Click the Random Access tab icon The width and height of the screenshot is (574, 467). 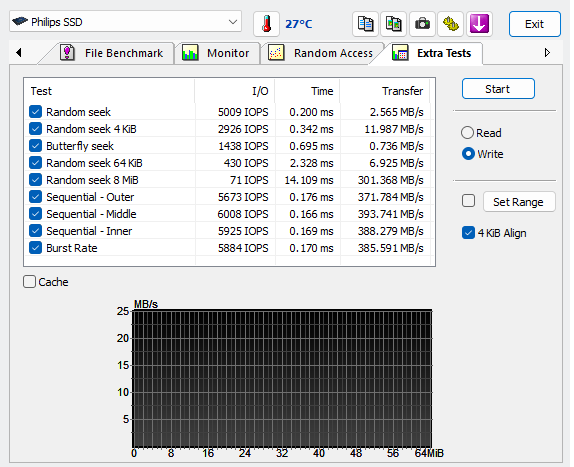[x=276, y=53]
